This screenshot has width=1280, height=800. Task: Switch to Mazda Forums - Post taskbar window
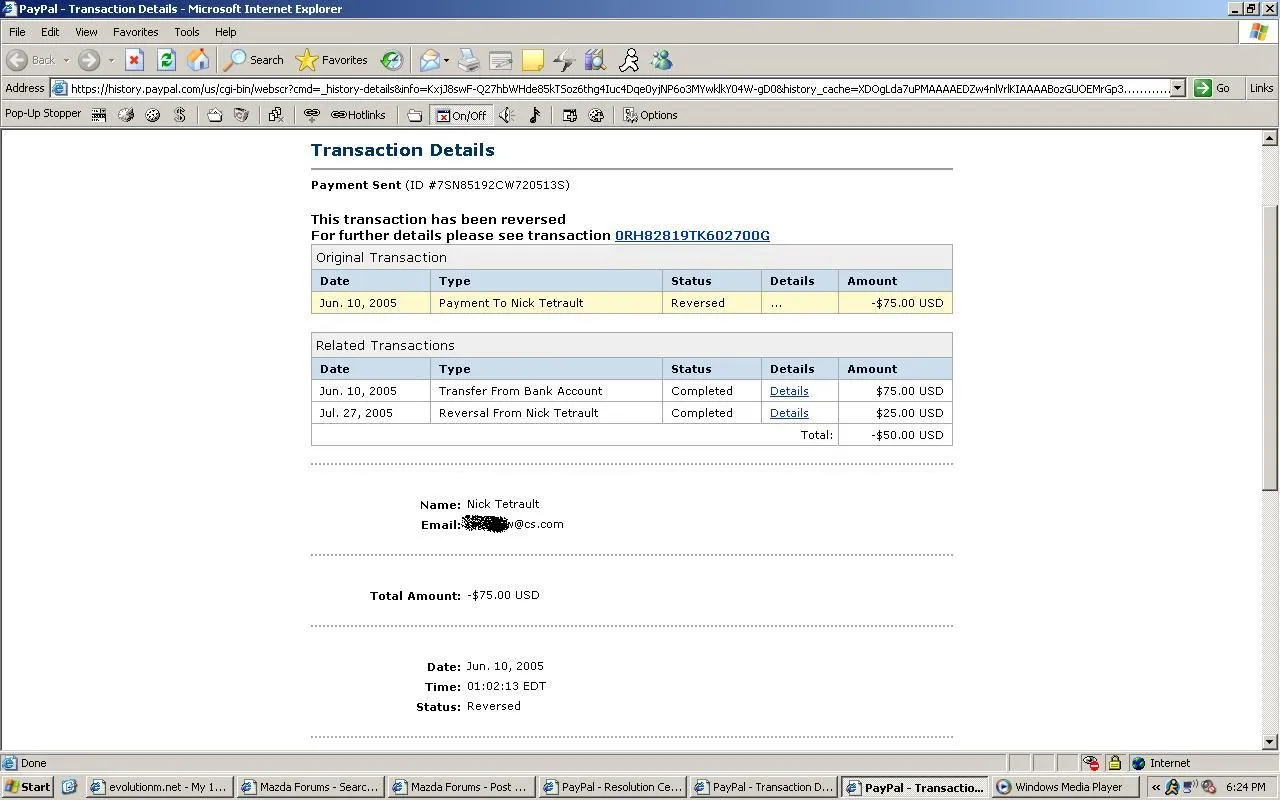(461, 787)
